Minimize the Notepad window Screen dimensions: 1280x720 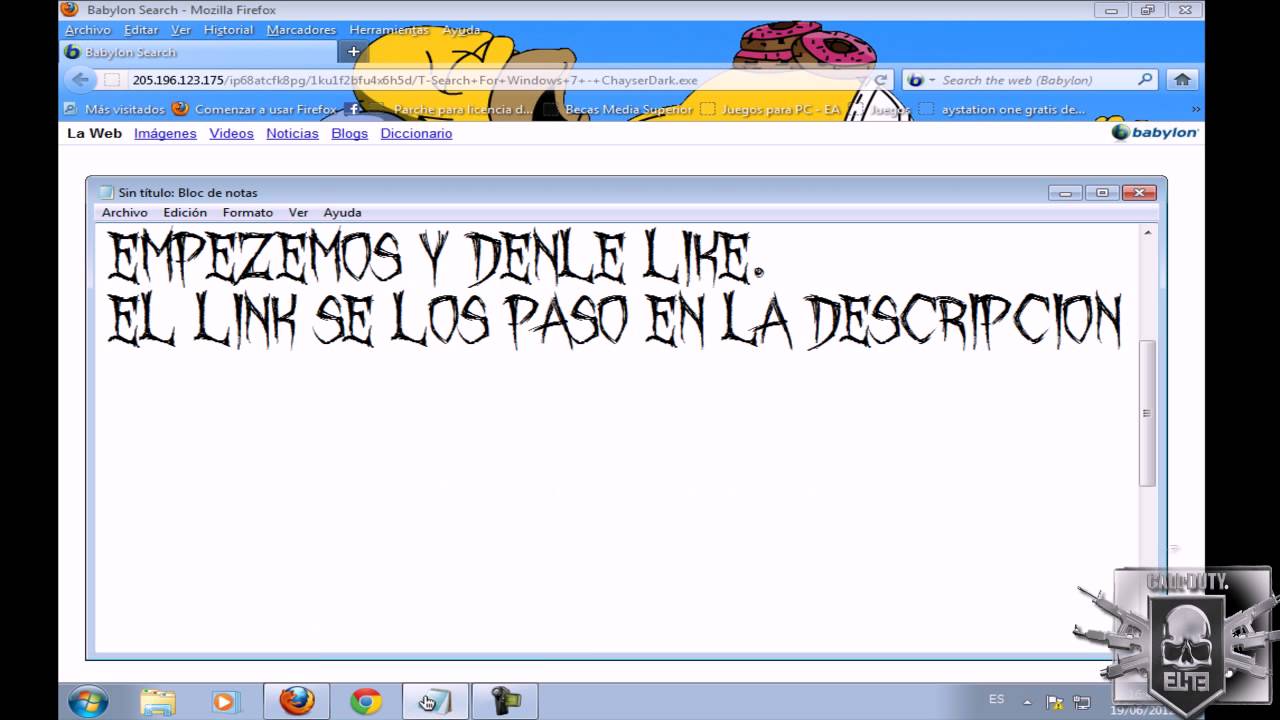coord(1065,193)
